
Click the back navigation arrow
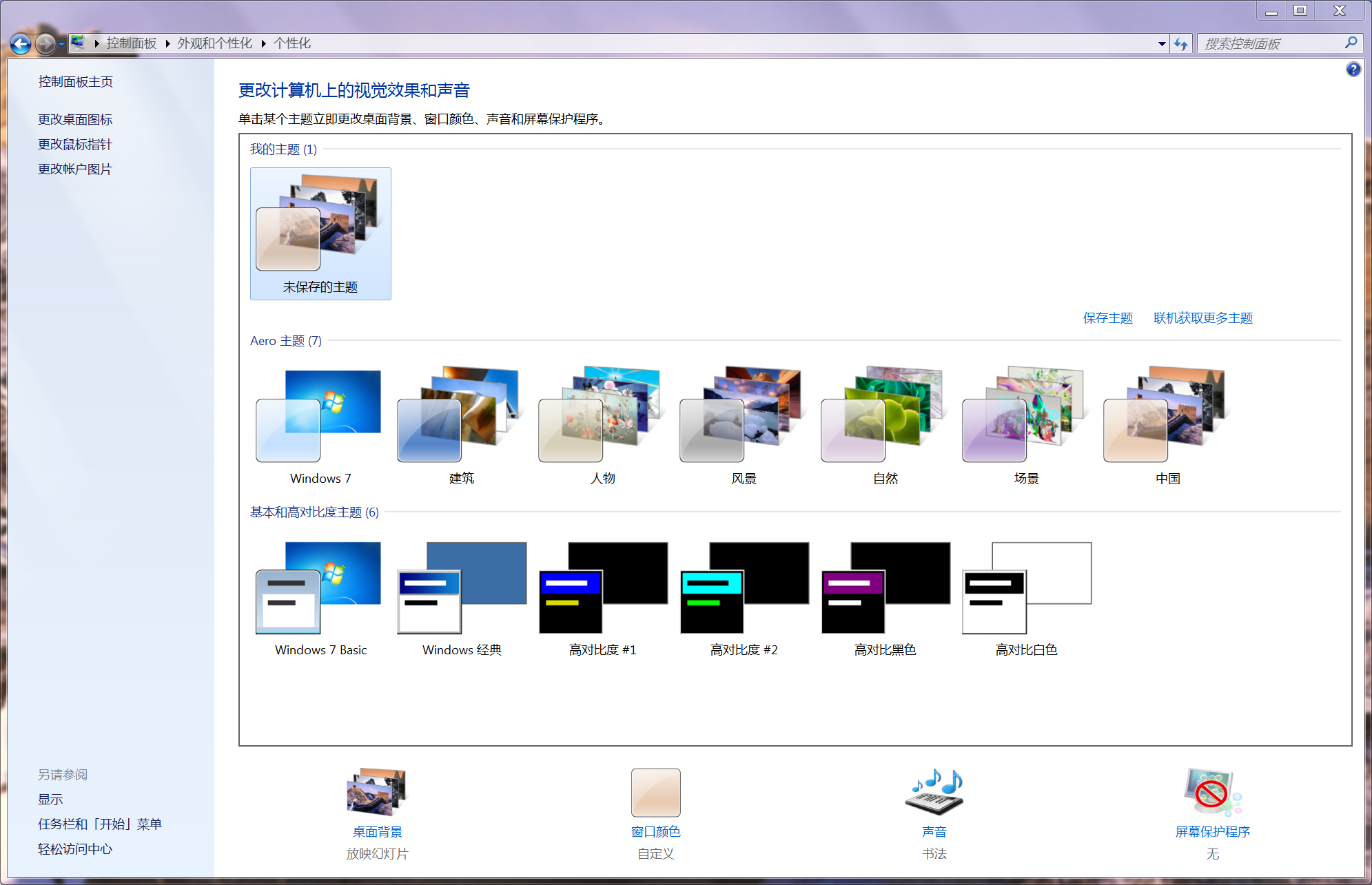pos(21,44)
